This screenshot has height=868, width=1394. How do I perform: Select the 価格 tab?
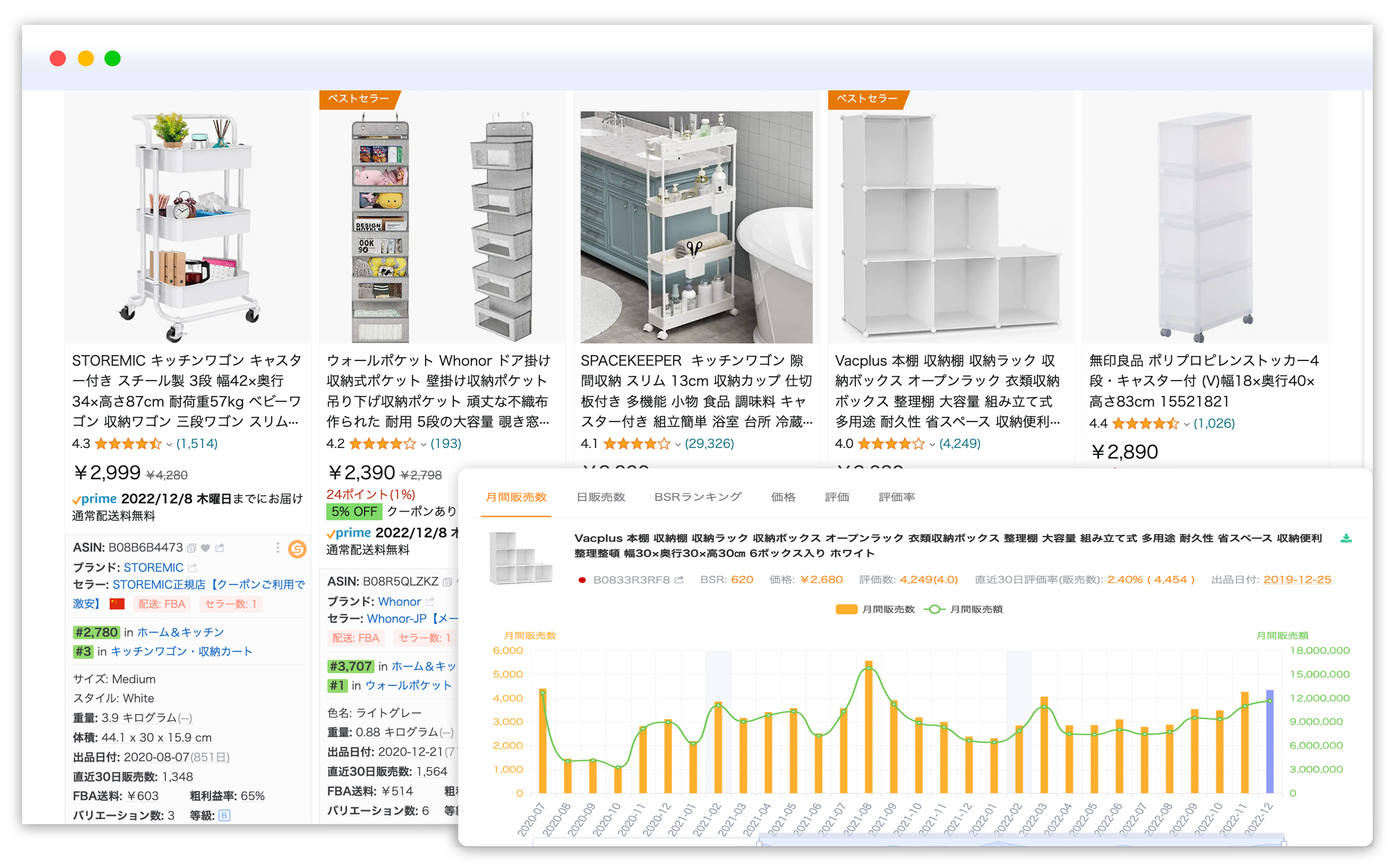coord(783,497)
